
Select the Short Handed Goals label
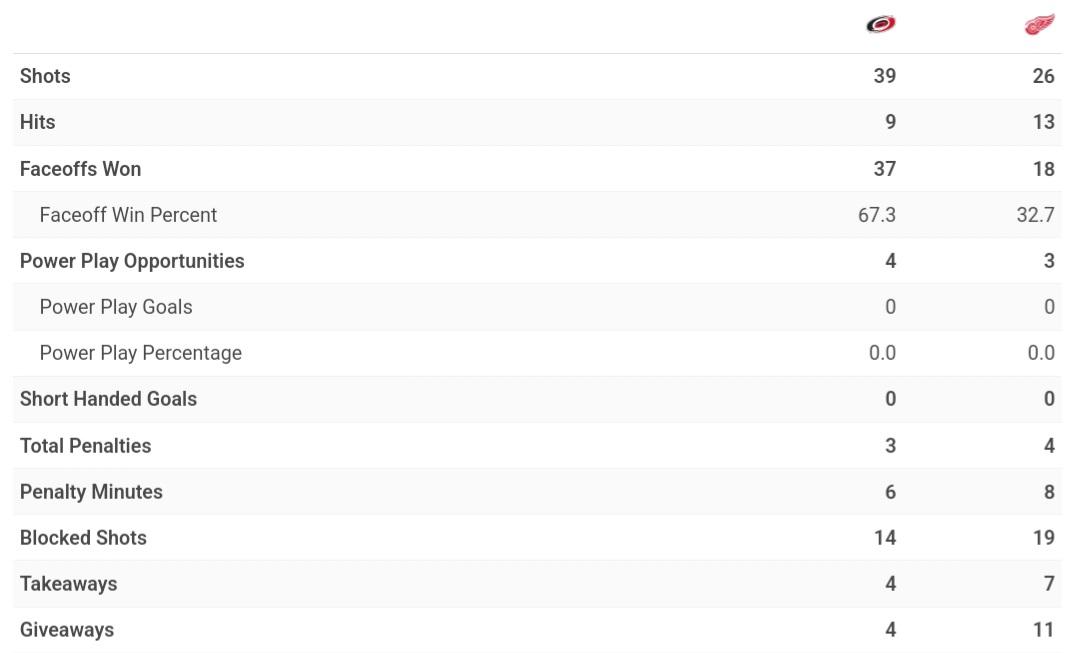(x=108, y=399)
